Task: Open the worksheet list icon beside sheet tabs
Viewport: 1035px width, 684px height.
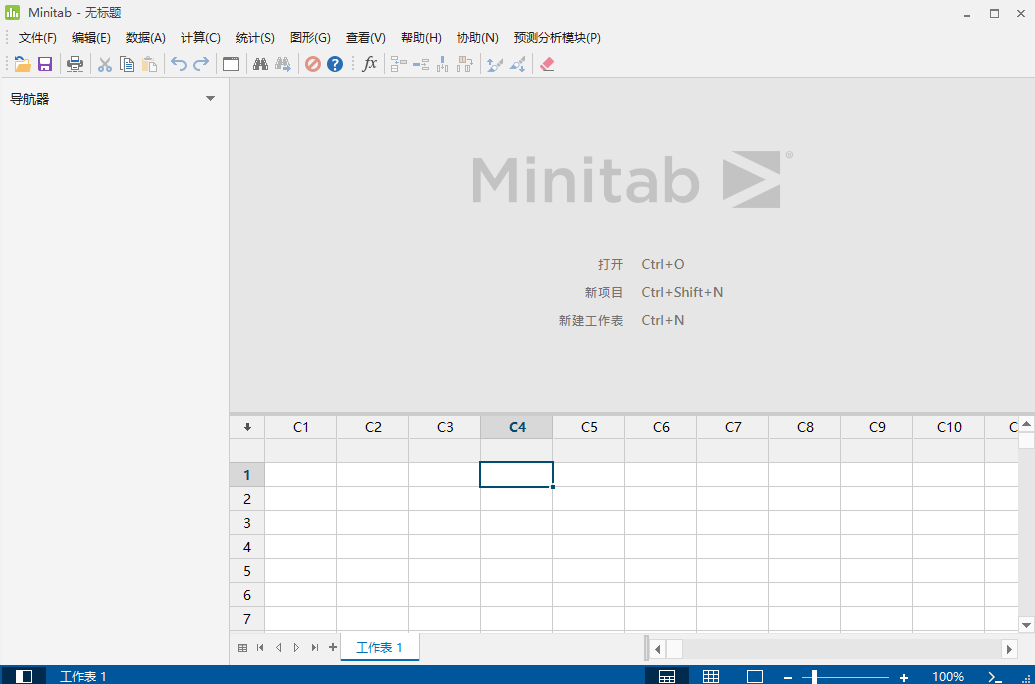Action: [x=242, y=648]
